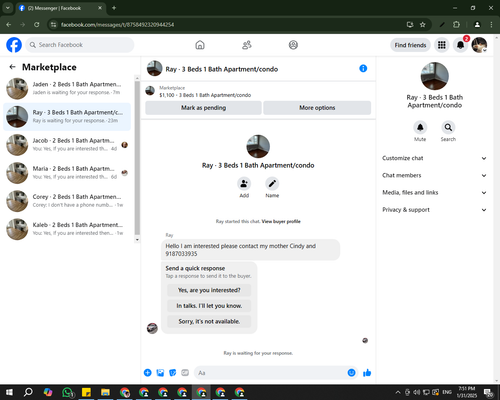
Task: Expand the Customize chat section
Action: [x=434, y=158]
